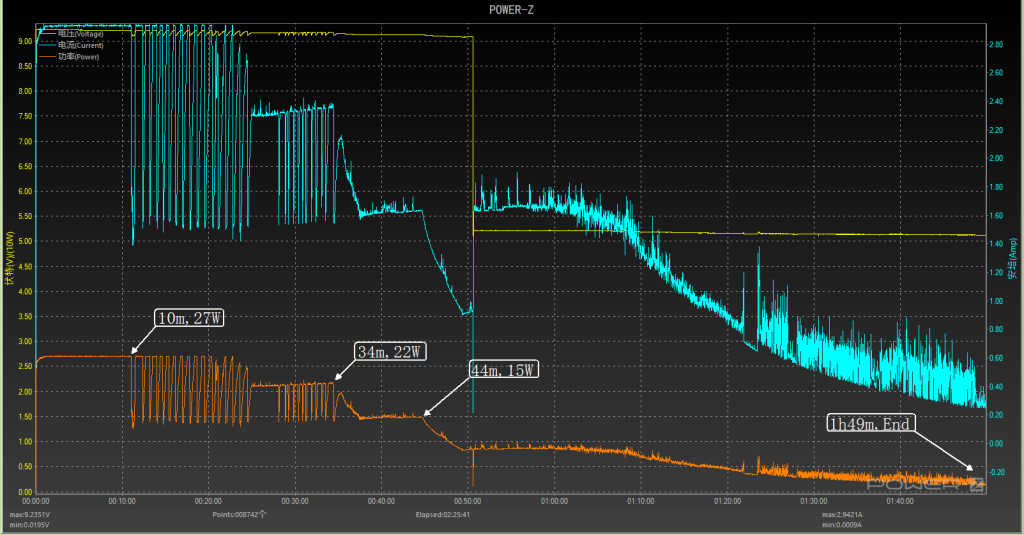The height and width of the screenshot is (535, 1024).
Task: Click the 01:30:00 time axis label
Action: tap(814, 502)
